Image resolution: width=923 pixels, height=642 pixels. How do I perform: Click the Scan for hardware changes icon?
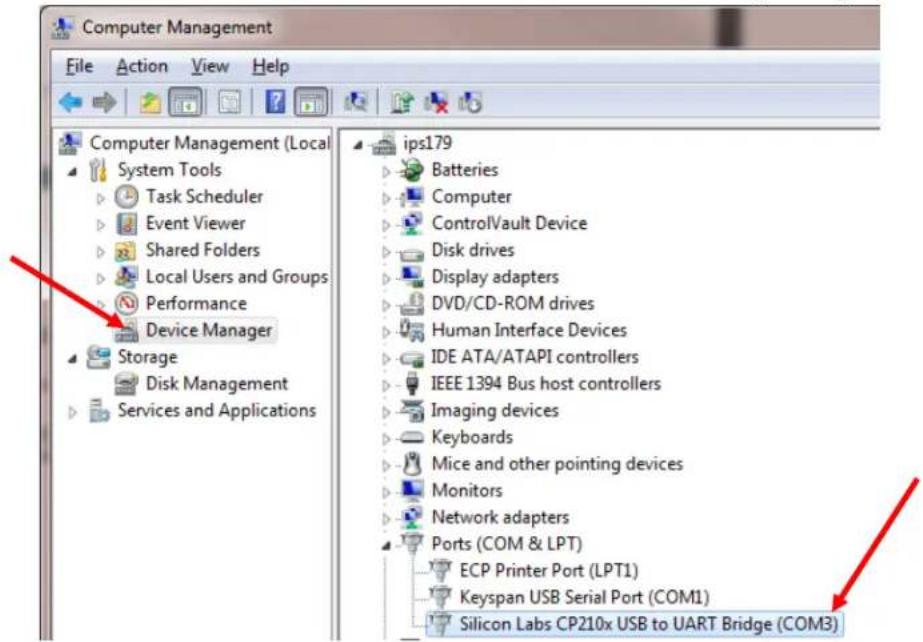click(356, 102)
